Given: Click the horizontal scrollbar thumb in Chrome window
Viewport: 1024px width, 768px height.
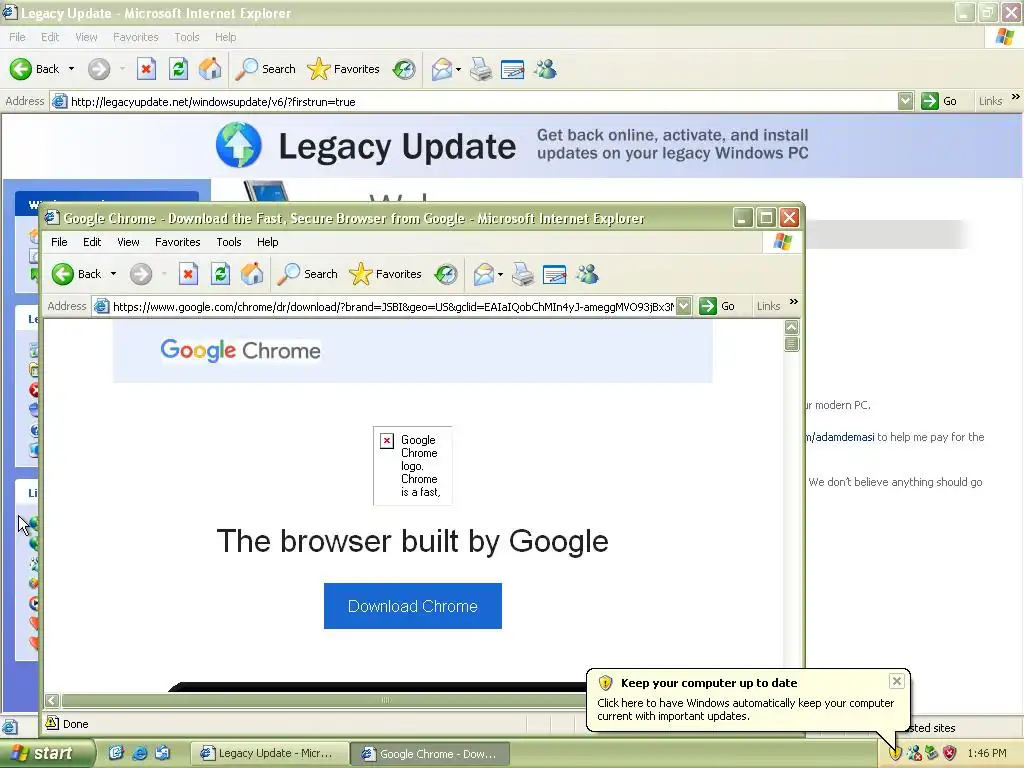Looking at the screenshot, I should tap(386, 700).
